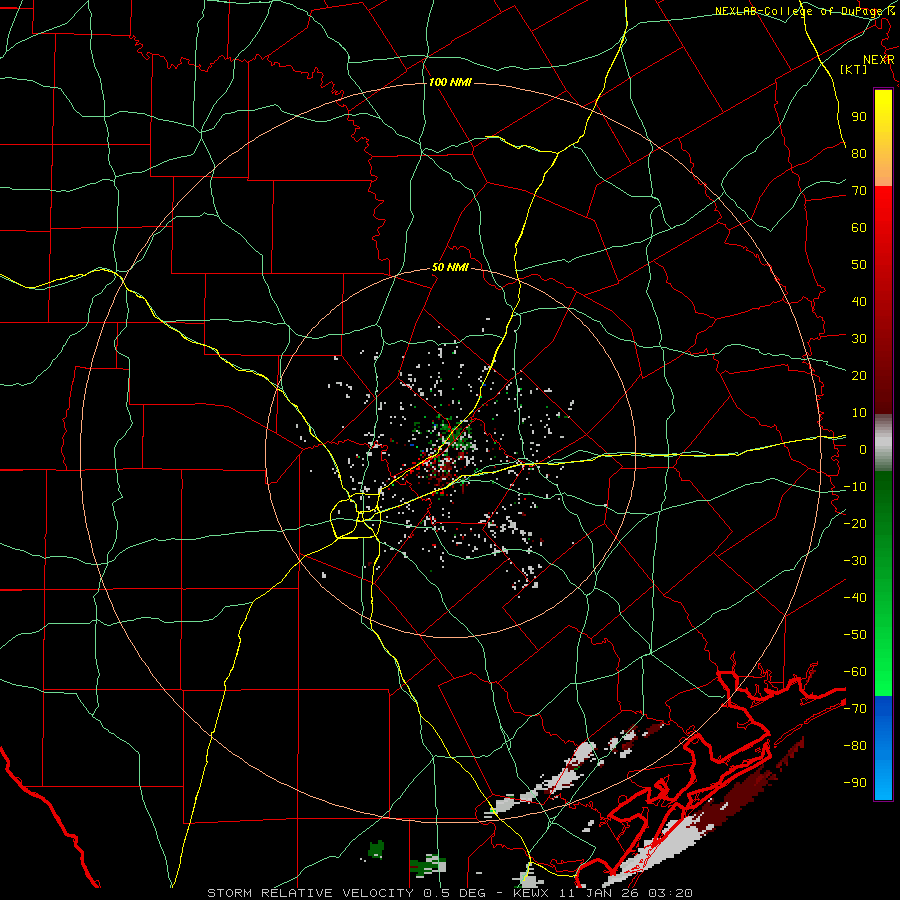The height and width of the screenshot is (900, 900).
Task: Select the positive 50 value on velocity scale
Action: coord(859,265)
